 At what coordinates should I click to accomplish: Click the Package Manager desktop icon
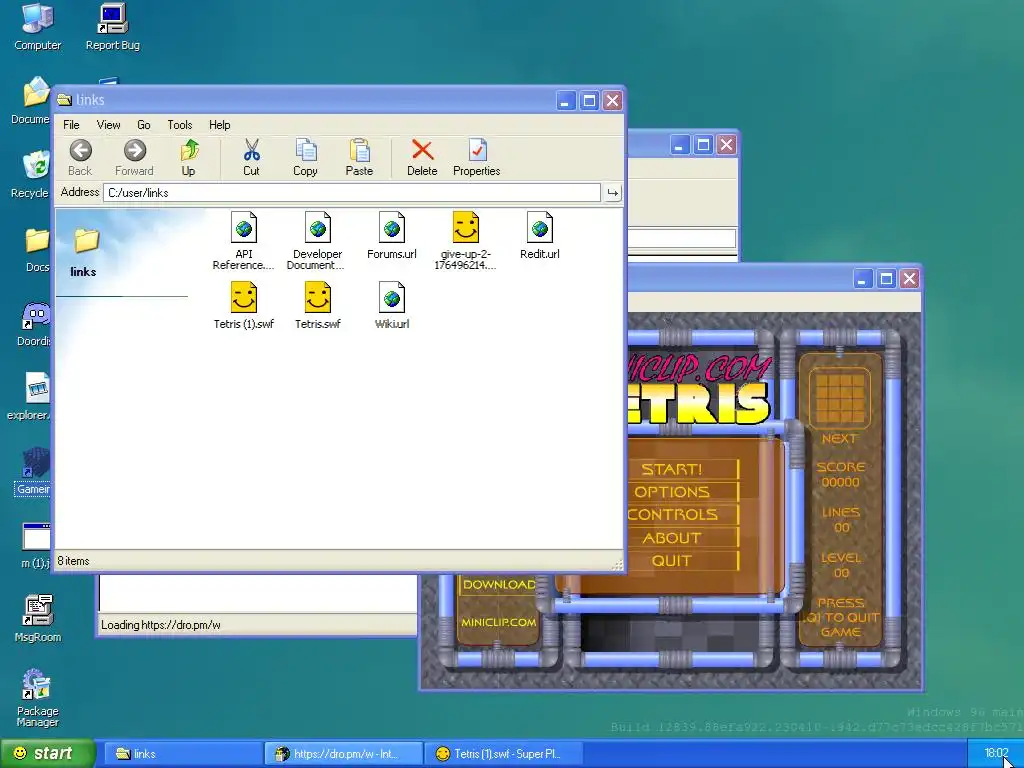pos(38,697)
